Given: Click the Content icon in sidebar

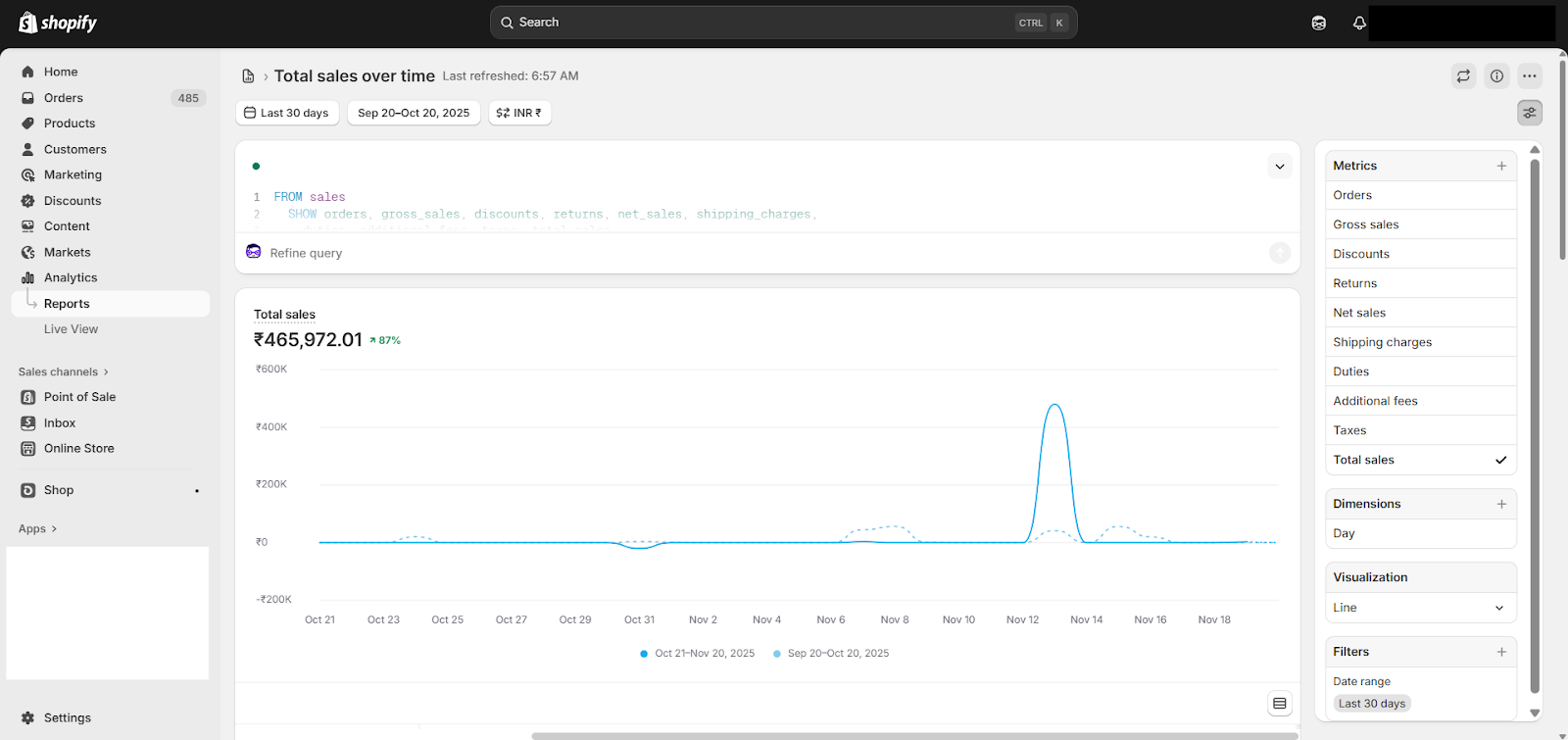Looking at the screenshot, I should pyautogui.click(x=27, y=226).
